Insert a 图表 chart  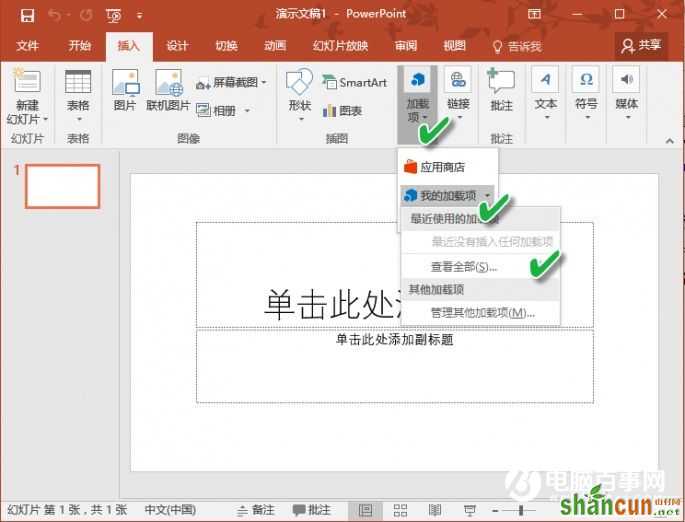[x=342, y=111]
